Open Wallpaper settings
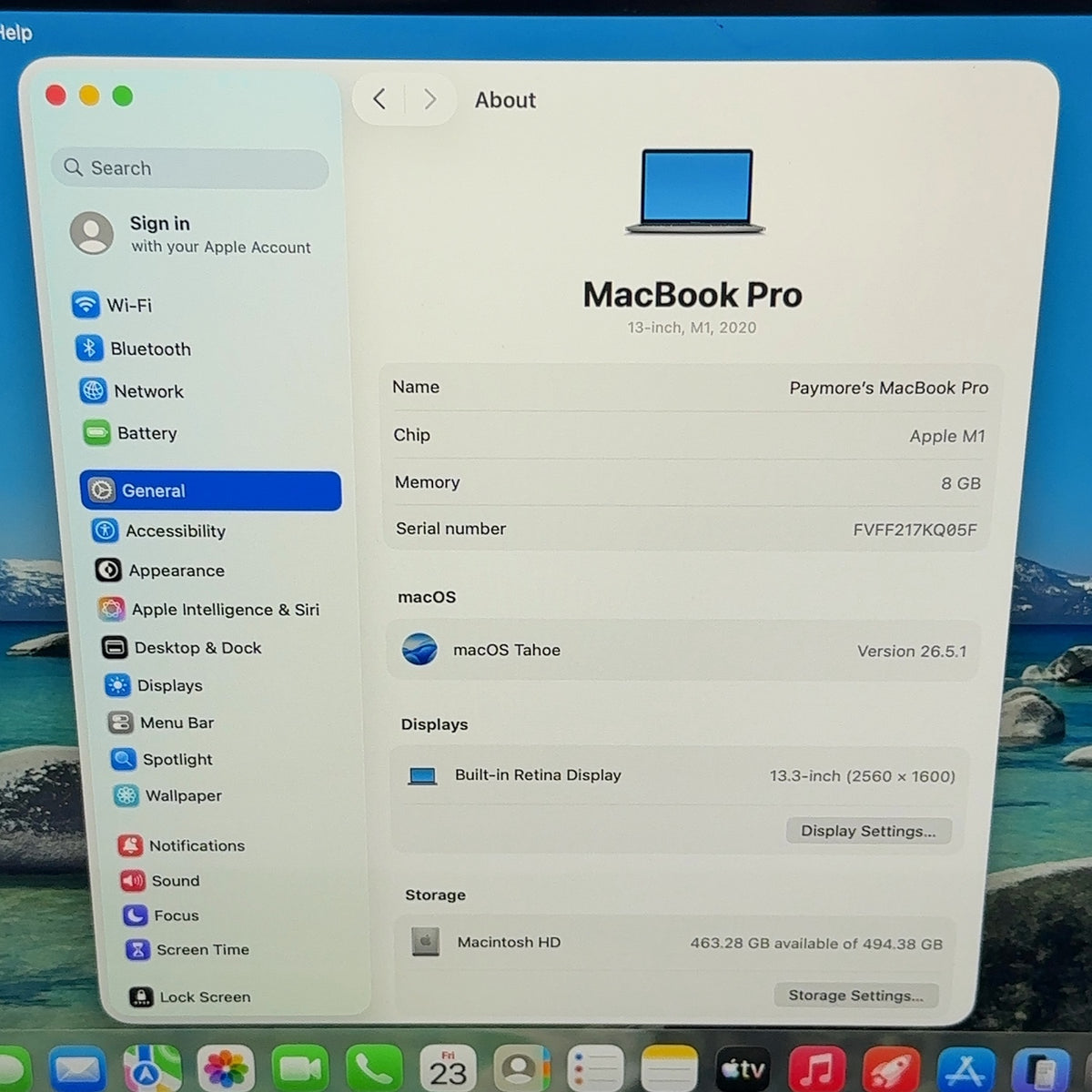The image size is (1092, 1092). point(168,795)
